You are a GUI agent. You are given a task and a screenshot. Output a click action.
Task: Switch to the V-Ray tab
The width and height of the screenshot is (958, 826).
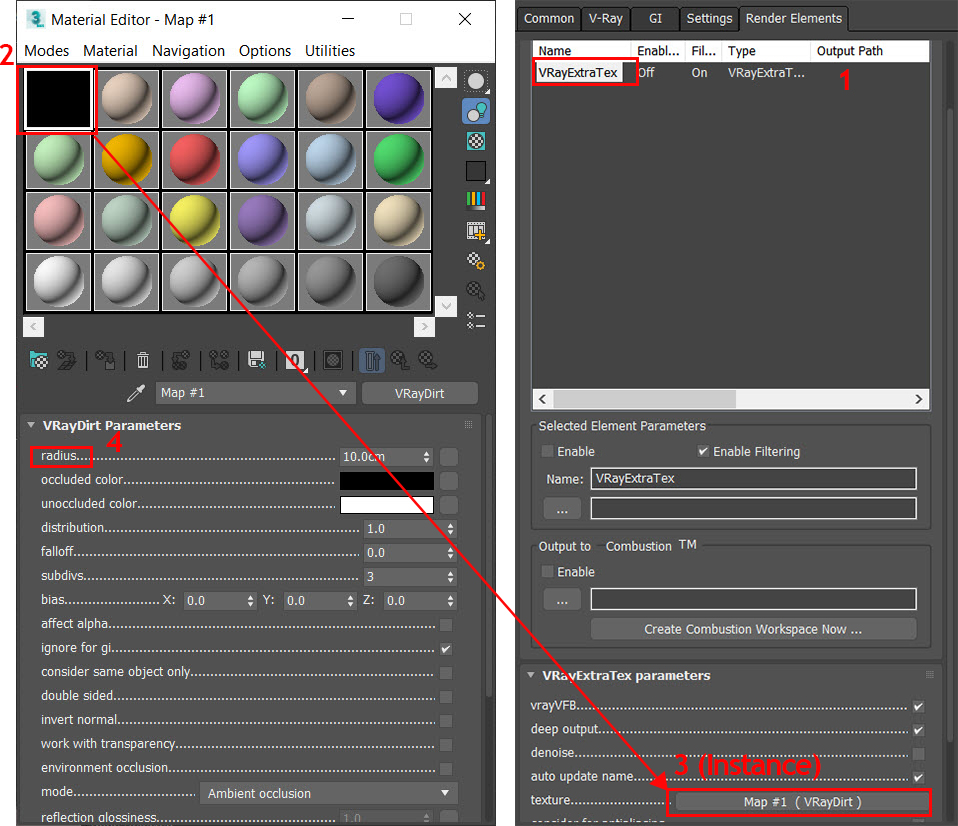[x=605, y=18]
